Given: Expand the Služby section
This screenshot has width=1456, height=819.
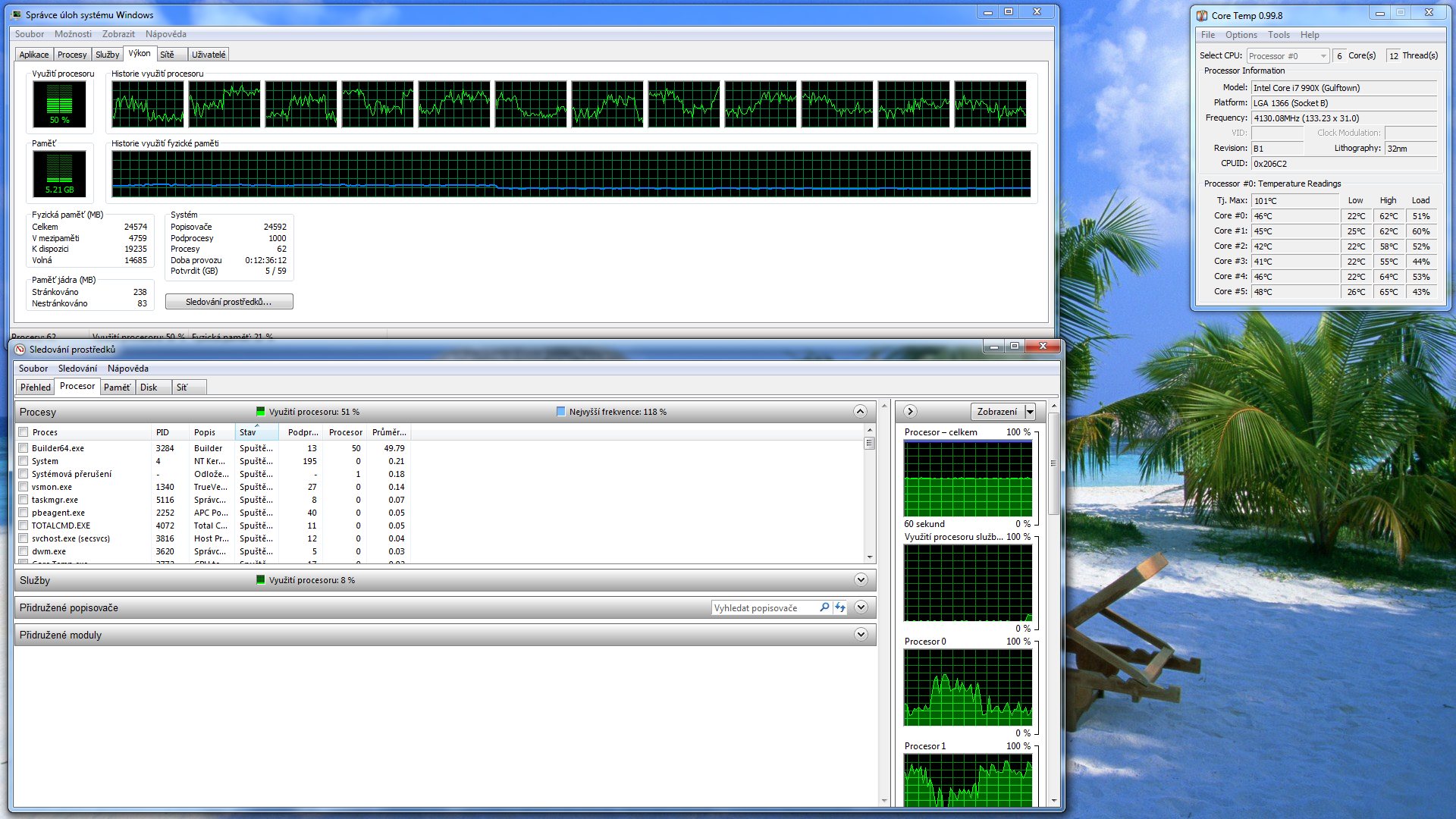Looking at the screenshot, I should coord(861,580).
